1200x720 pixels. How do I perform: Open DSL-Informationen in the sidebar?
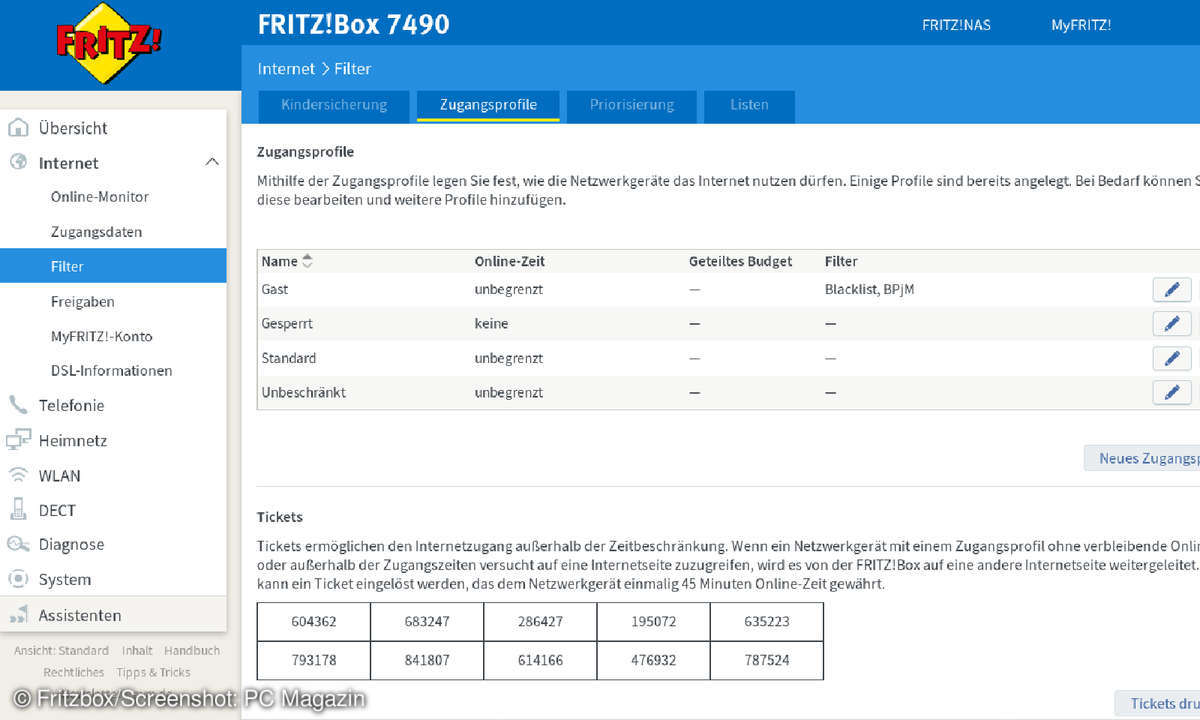pyautogui.click(x=112, y=370)
